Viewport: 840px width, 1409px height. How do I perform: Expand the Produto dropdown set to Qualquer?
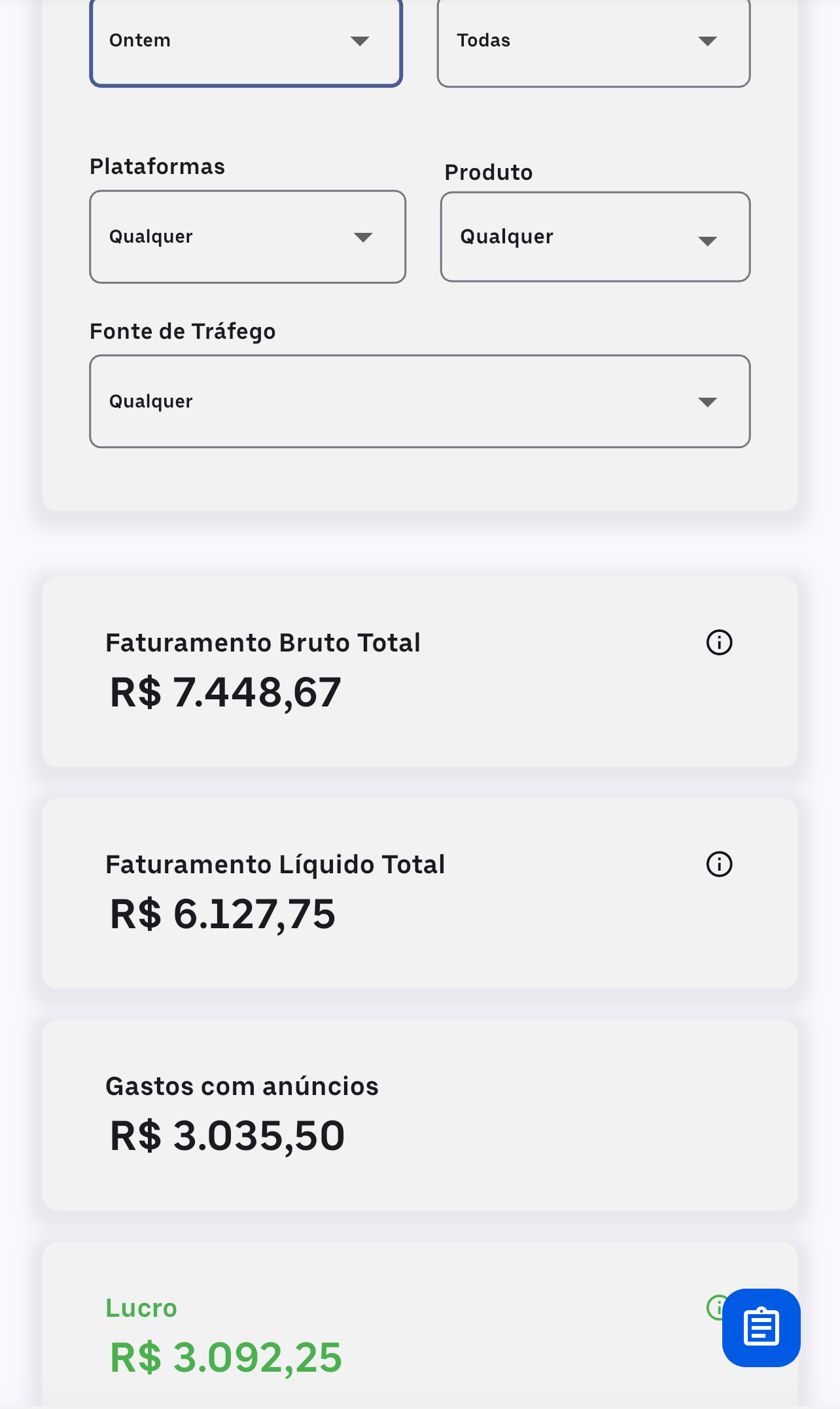click(595, 237)
